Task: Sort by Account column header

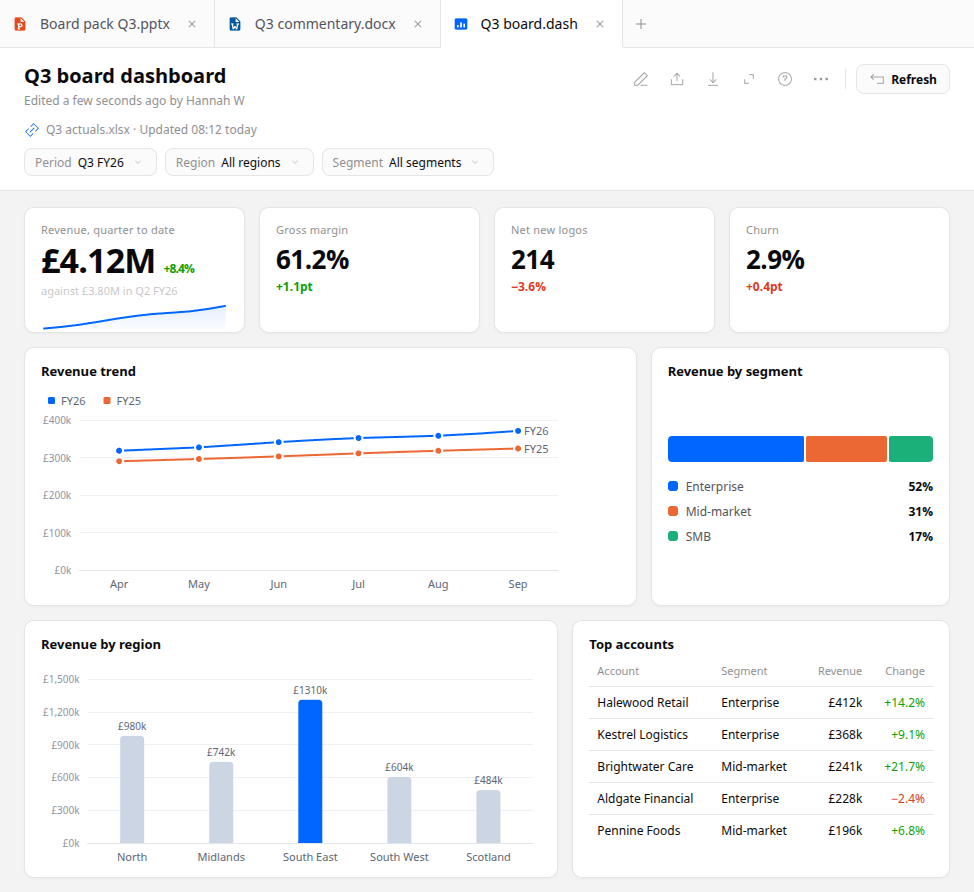Action: coord(618,671)
